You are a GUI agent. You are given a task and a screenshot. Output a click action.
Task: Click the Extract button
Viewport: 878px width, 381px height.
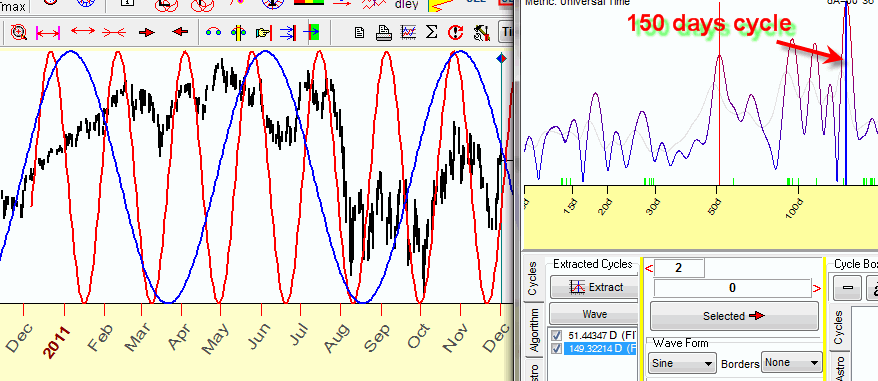[x=595, y=287]
